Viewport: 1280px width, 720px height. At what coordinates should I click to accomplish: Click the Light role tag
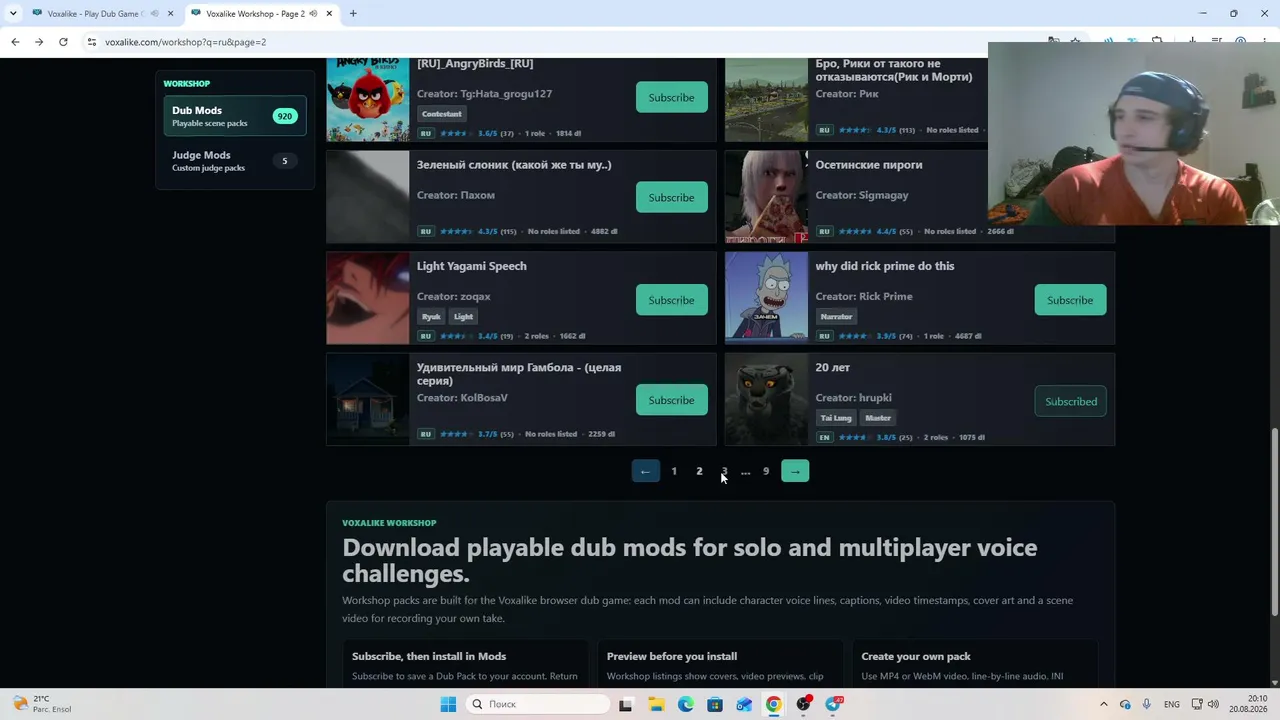(x=463, y=316)
